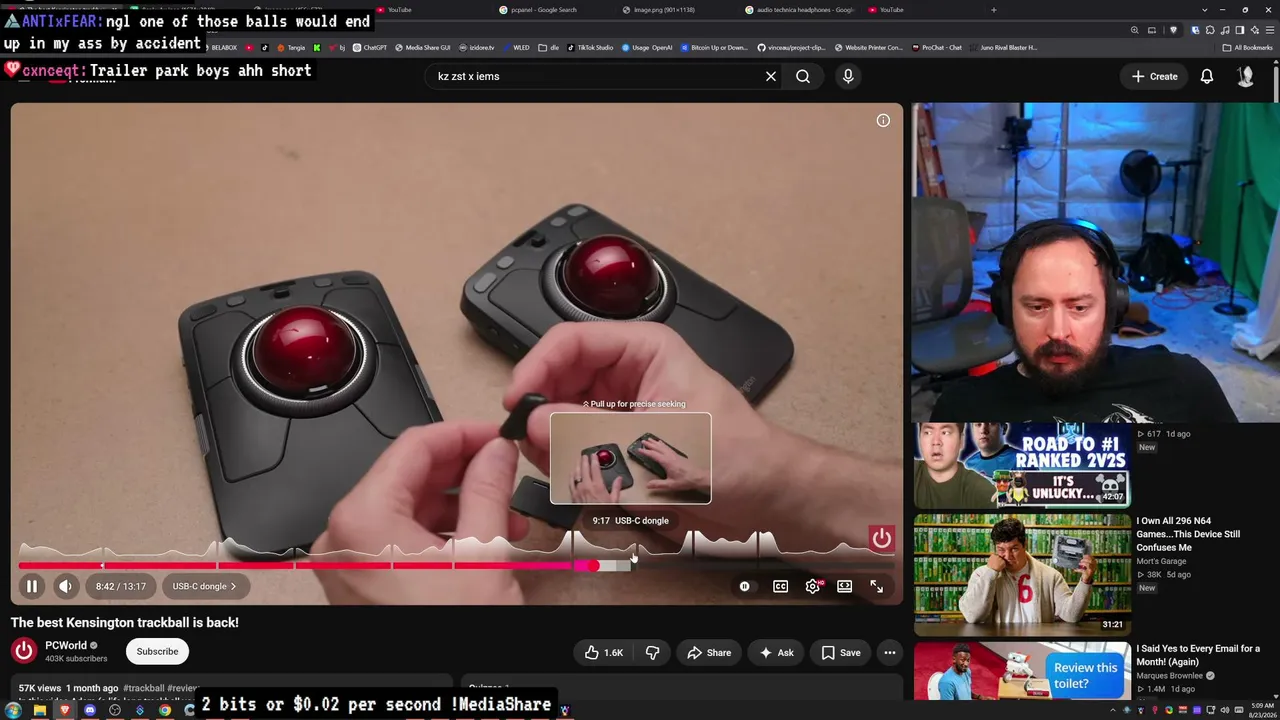
Task: Open the PCWorld channel avatar
Action: [24, 651]
